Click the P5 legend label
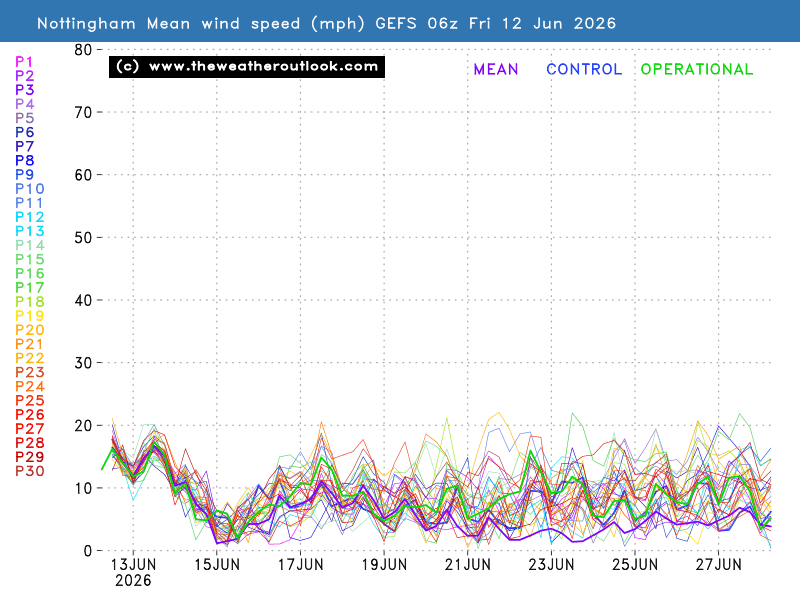Viewport: 800px width, 600px height. 24,118
